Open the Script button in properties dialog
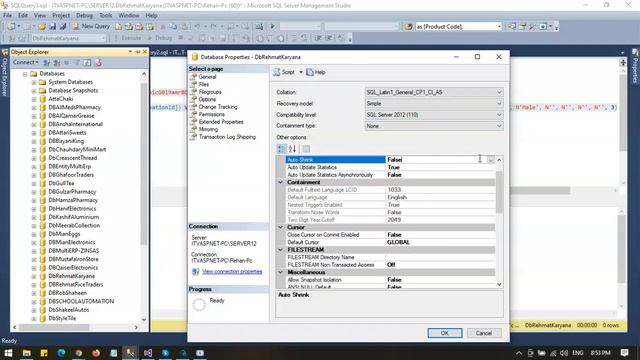Screen dimensions: 640x360 coord(284,72)
